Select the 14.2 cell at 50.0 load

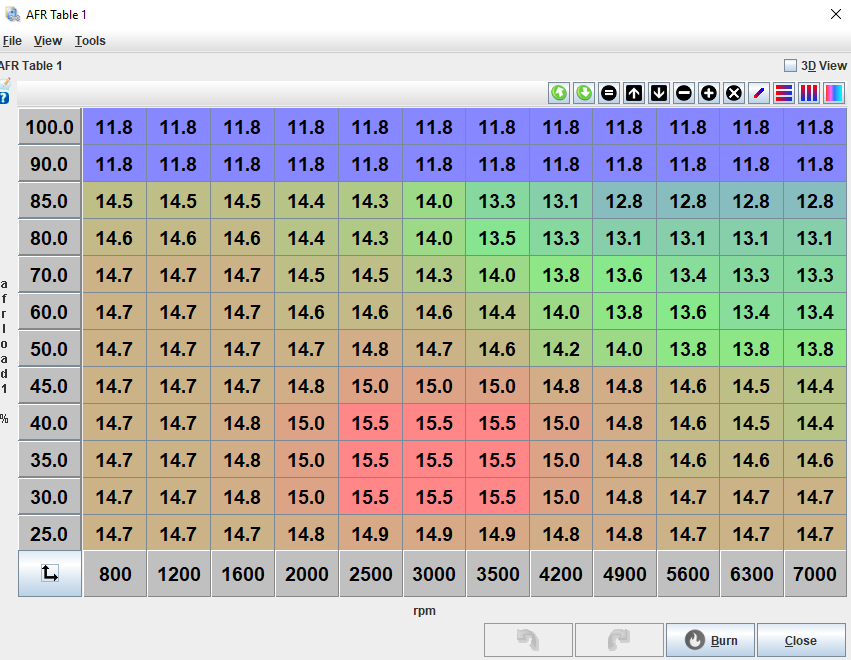click(x=561, y=349)
